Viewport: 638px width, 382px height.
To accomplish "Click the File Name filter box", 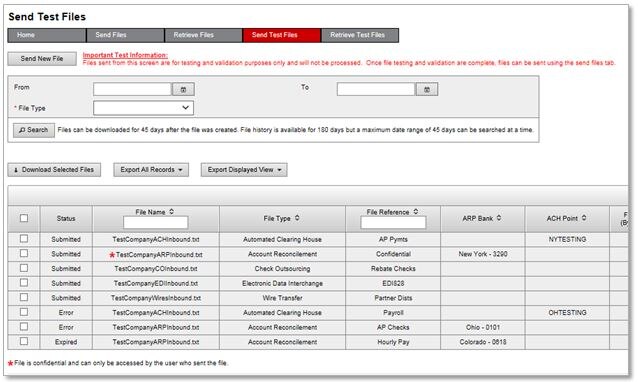I will point(156,223).
